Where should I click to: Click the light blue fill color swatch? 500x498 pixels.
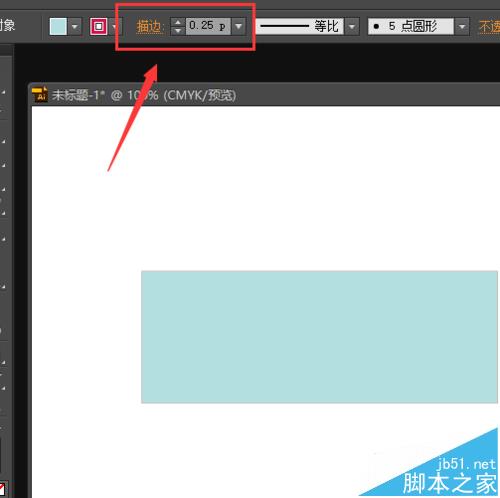[58, 26]
